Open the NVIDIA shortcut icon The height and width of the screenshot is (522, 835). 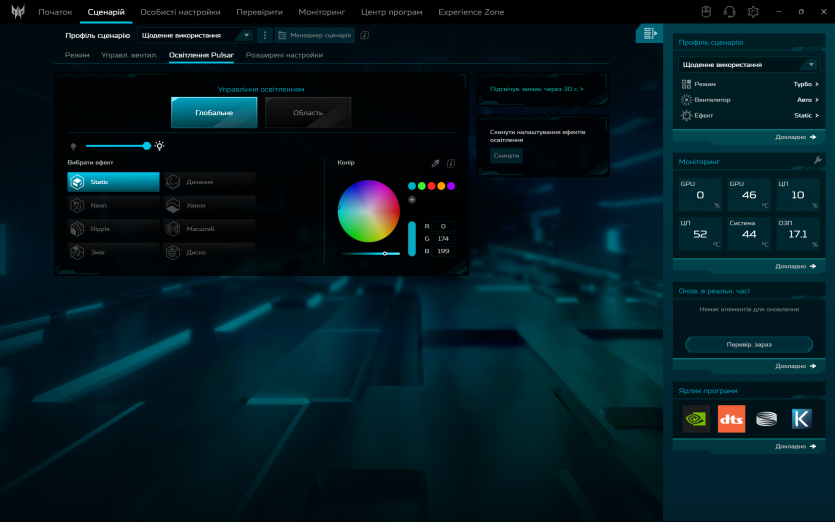pyautogui.click(x=696, y=419)
